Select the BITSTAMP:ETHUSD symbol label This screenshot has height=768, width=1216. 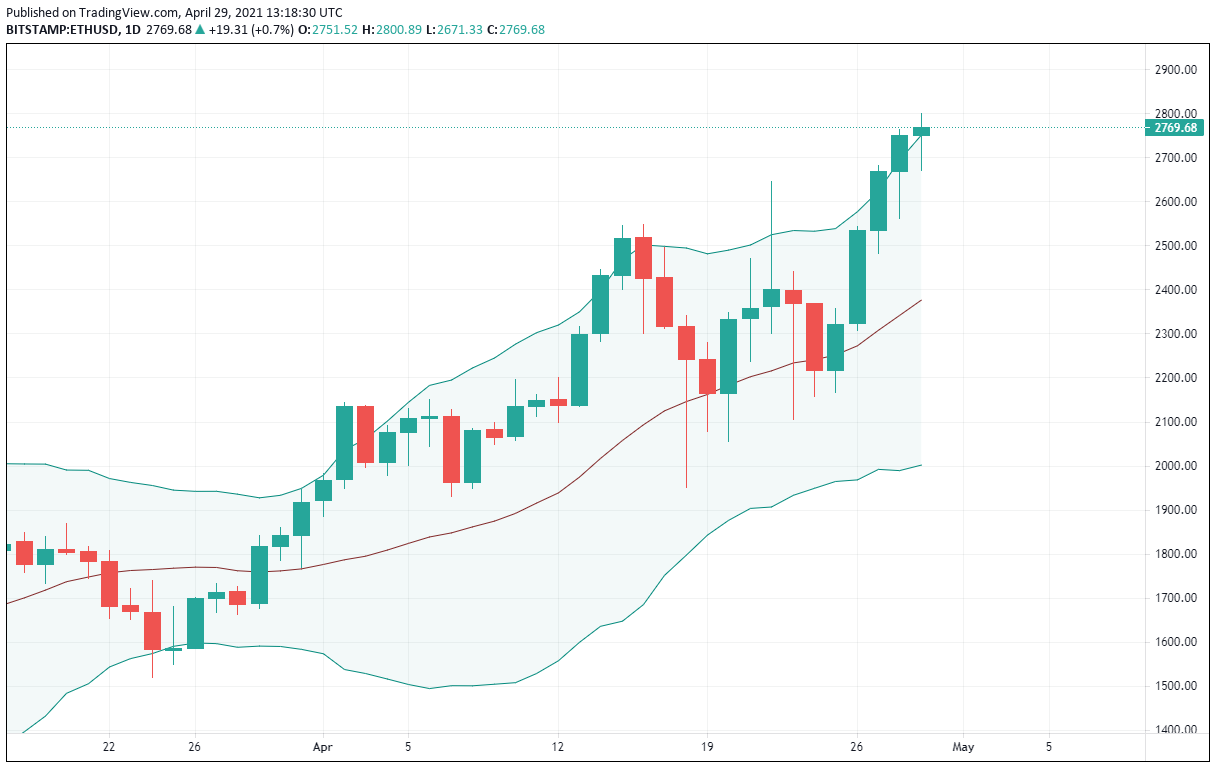click(61, 30)
